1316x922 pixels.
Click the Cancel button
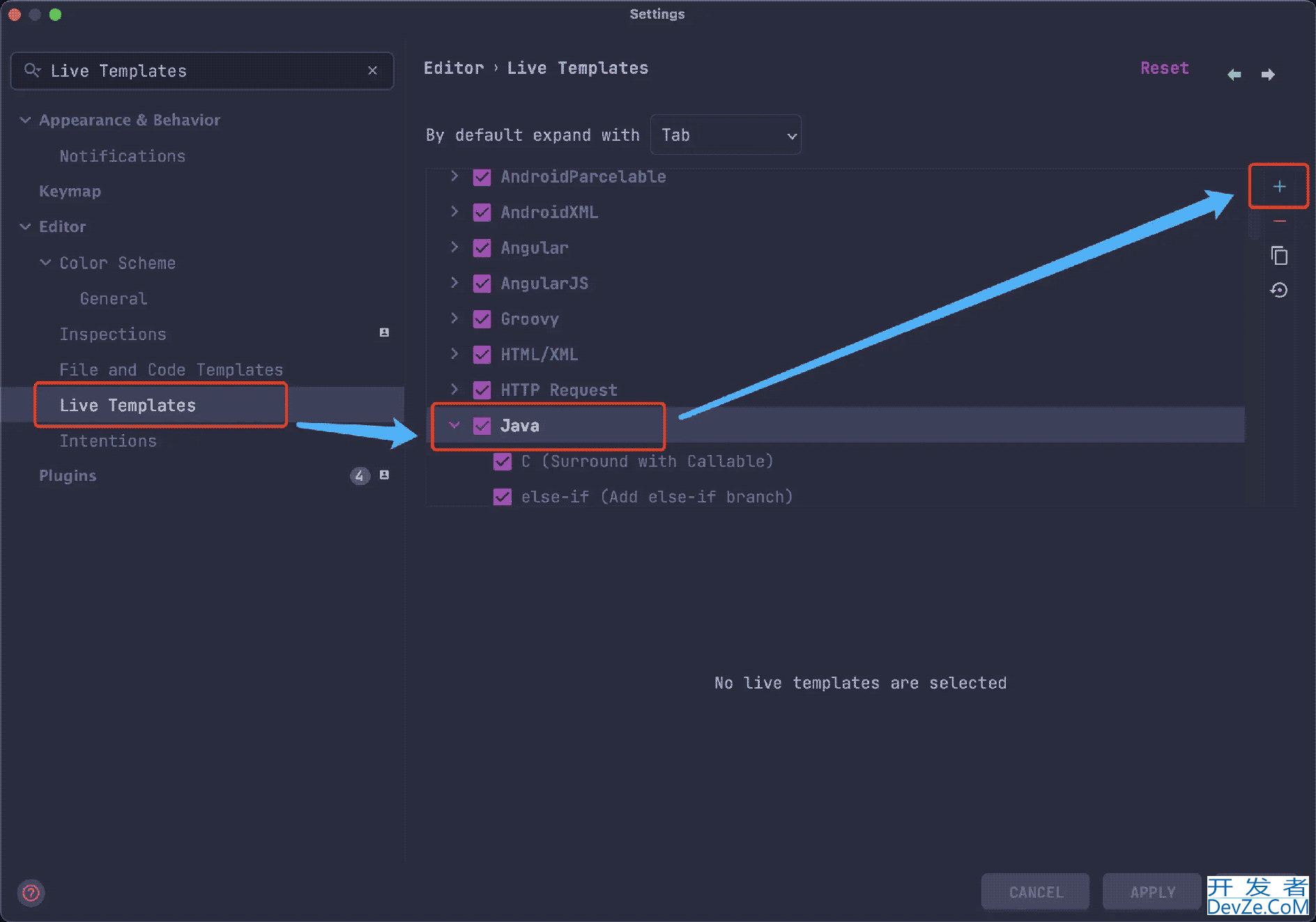click(x=1036, y=892)
